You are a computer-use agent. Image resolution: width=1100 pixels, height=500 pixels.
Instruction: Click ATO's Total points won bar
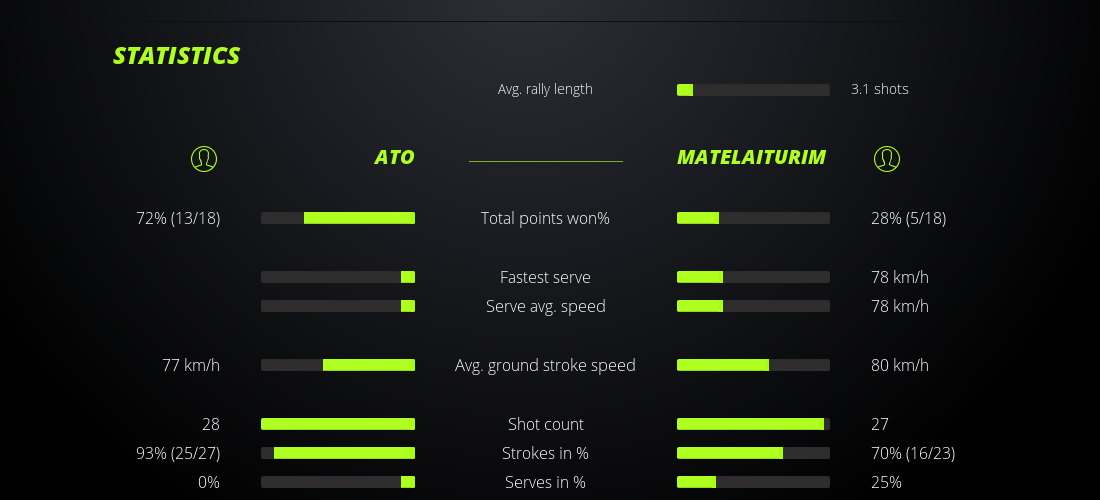(x=338, y=218)
